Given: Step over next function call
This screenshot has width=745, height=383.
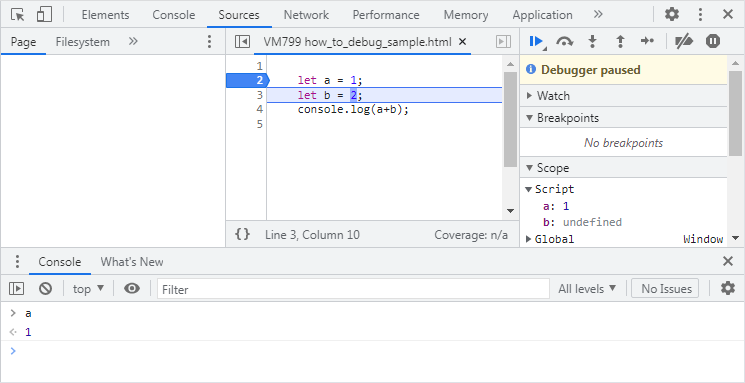Looking at the screenshot, I should (564, 41).
